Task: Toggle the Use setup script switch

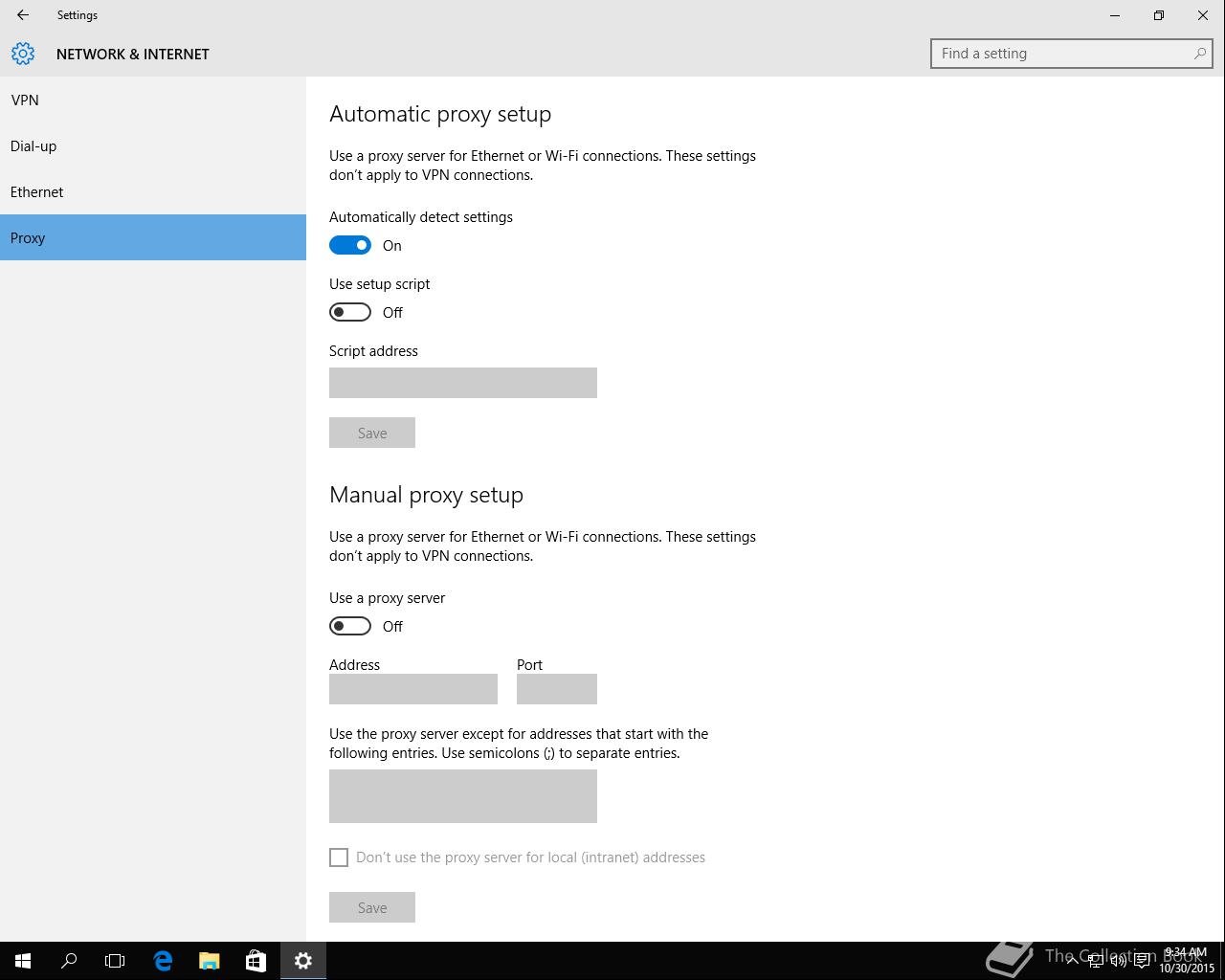Action: pyautogui.click(x=350, y=312)
